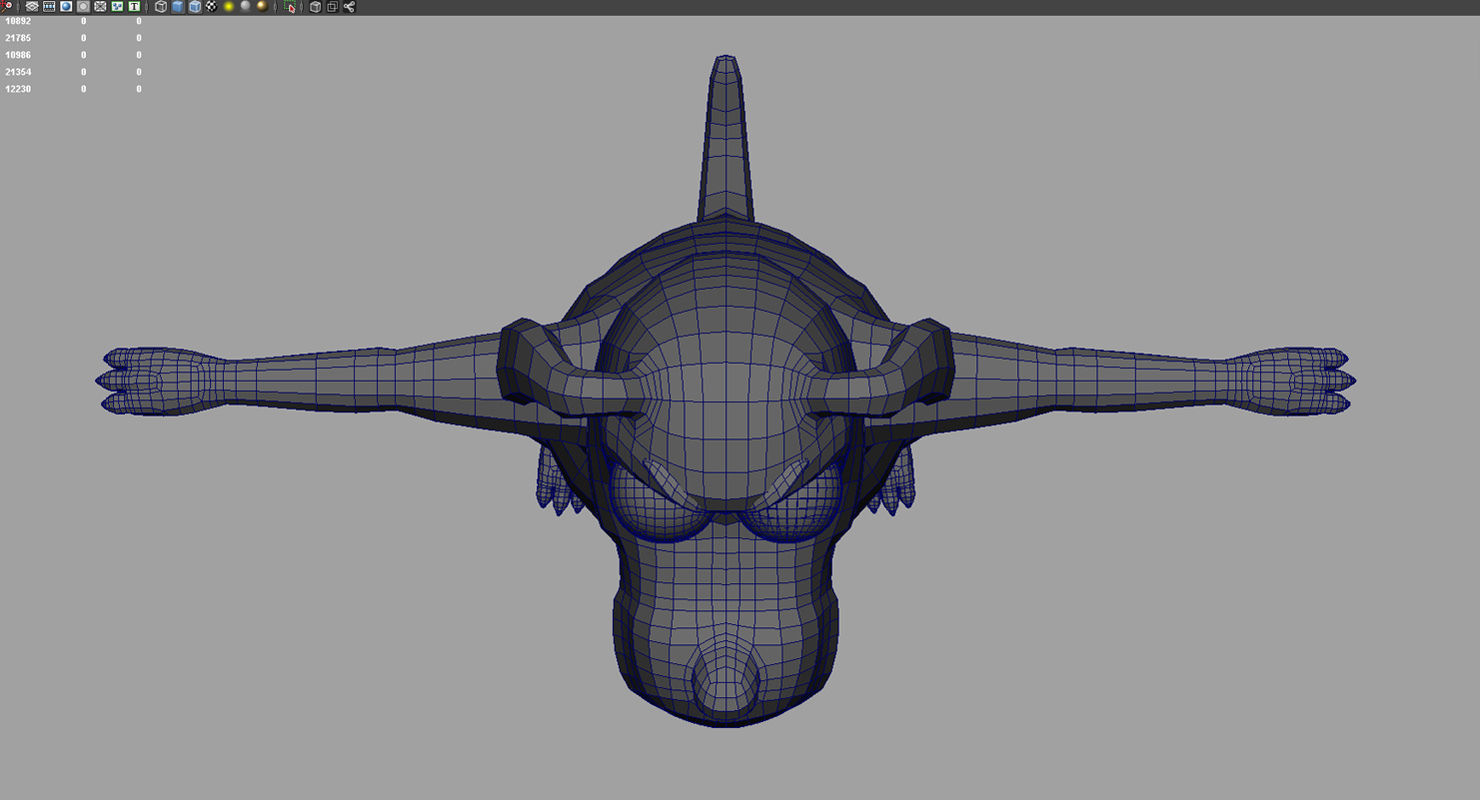Toggle X-Ray shading cube icon
The width and height of the screenshot is (1480, 800).
tap(316, 7)
